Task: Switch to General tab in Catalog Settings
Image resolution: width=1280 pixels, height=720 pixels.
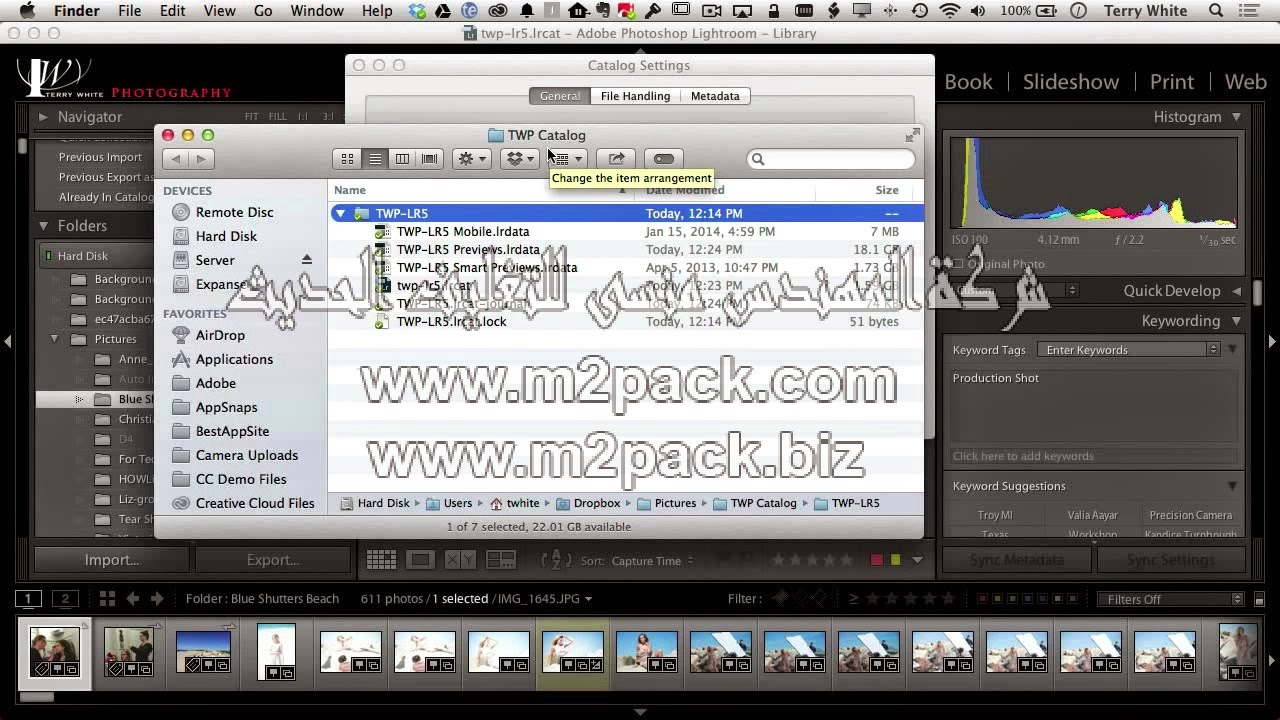Action: (x=559, y=96)
